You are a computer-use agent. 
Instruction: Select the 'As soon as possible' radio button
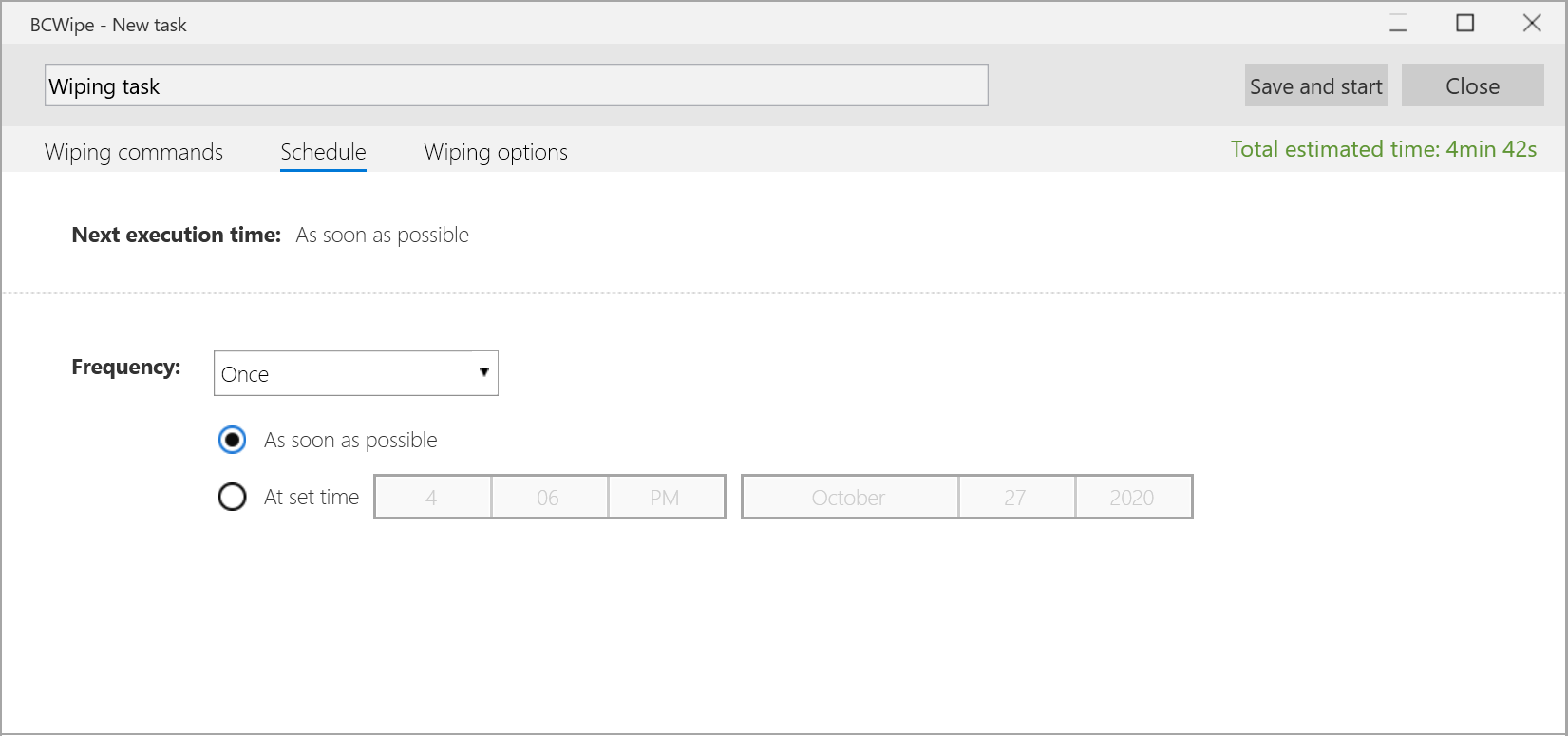pos(232,440)
